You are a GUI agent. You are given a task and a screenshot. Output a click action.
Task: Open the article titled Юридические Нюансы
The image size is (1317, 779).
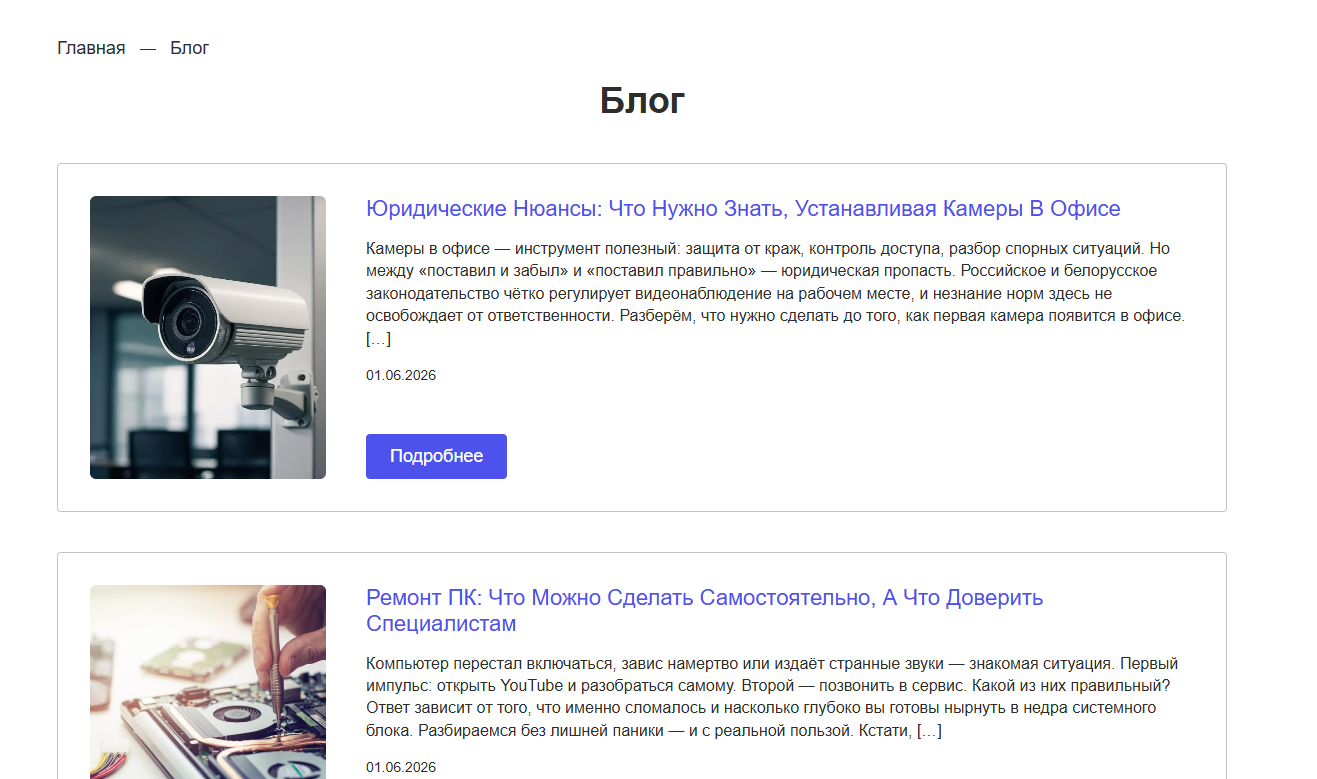743,209
